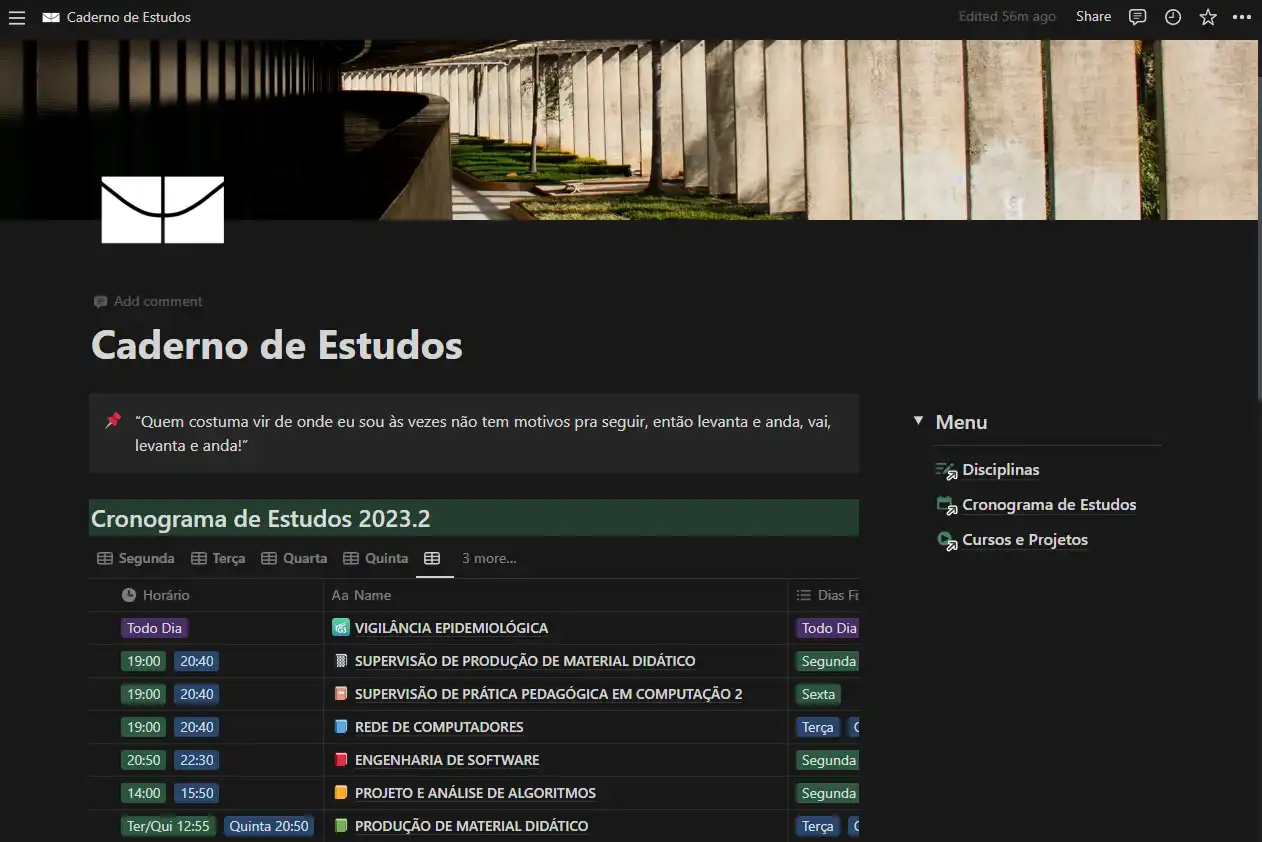Open the comments panel icon
This screenshot has height=842, width=1262.
(1137, 17)
